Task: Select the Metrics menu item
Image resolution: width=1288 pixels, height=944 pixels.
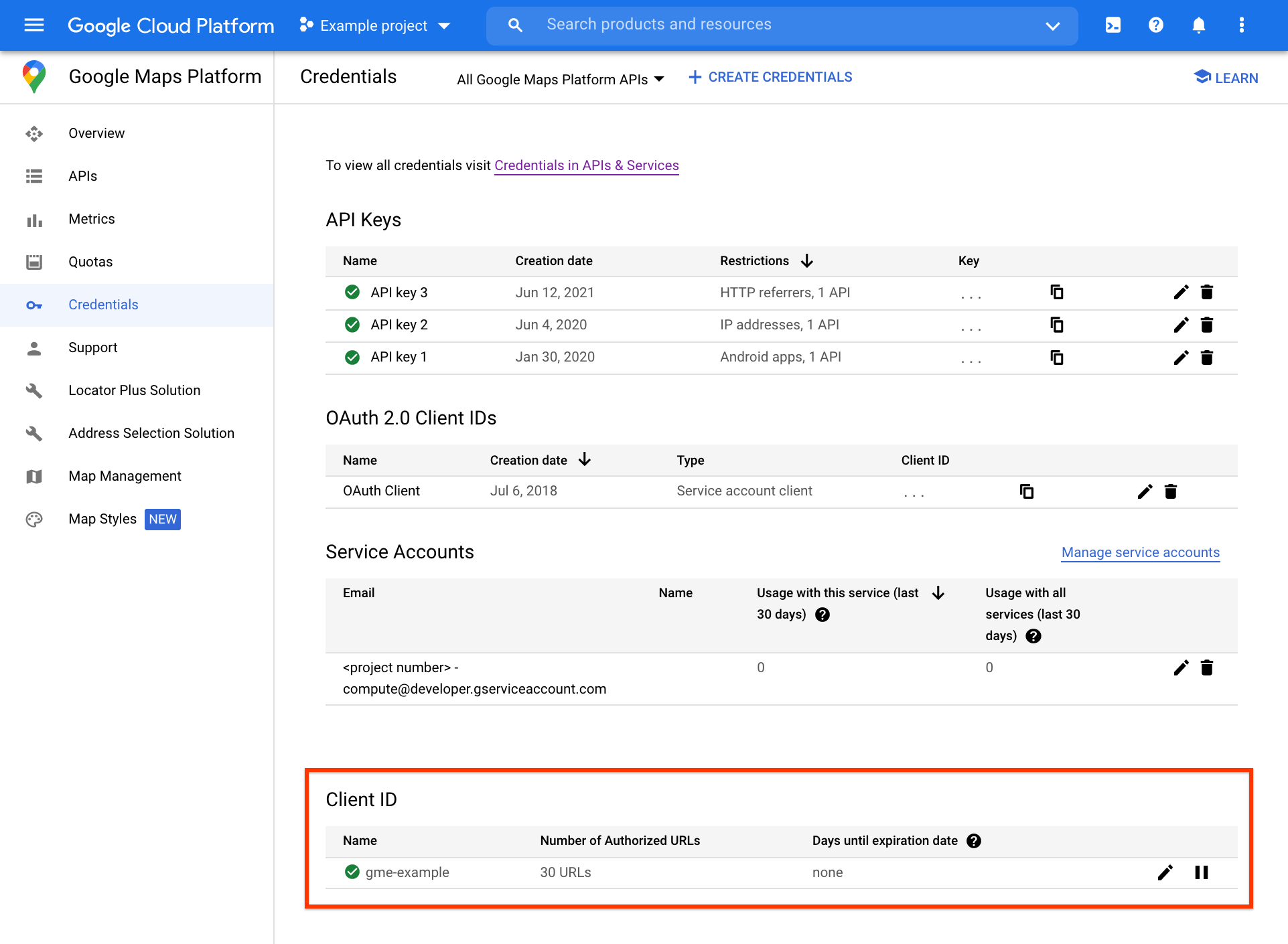Action: [92, 219]
